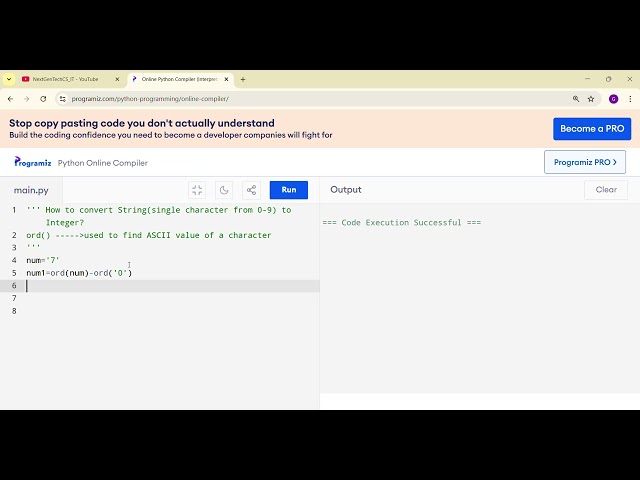Click the Stop copy pasting code headline
The height and width of the screenshot is (480, 640).
click(x=142, y=123)
